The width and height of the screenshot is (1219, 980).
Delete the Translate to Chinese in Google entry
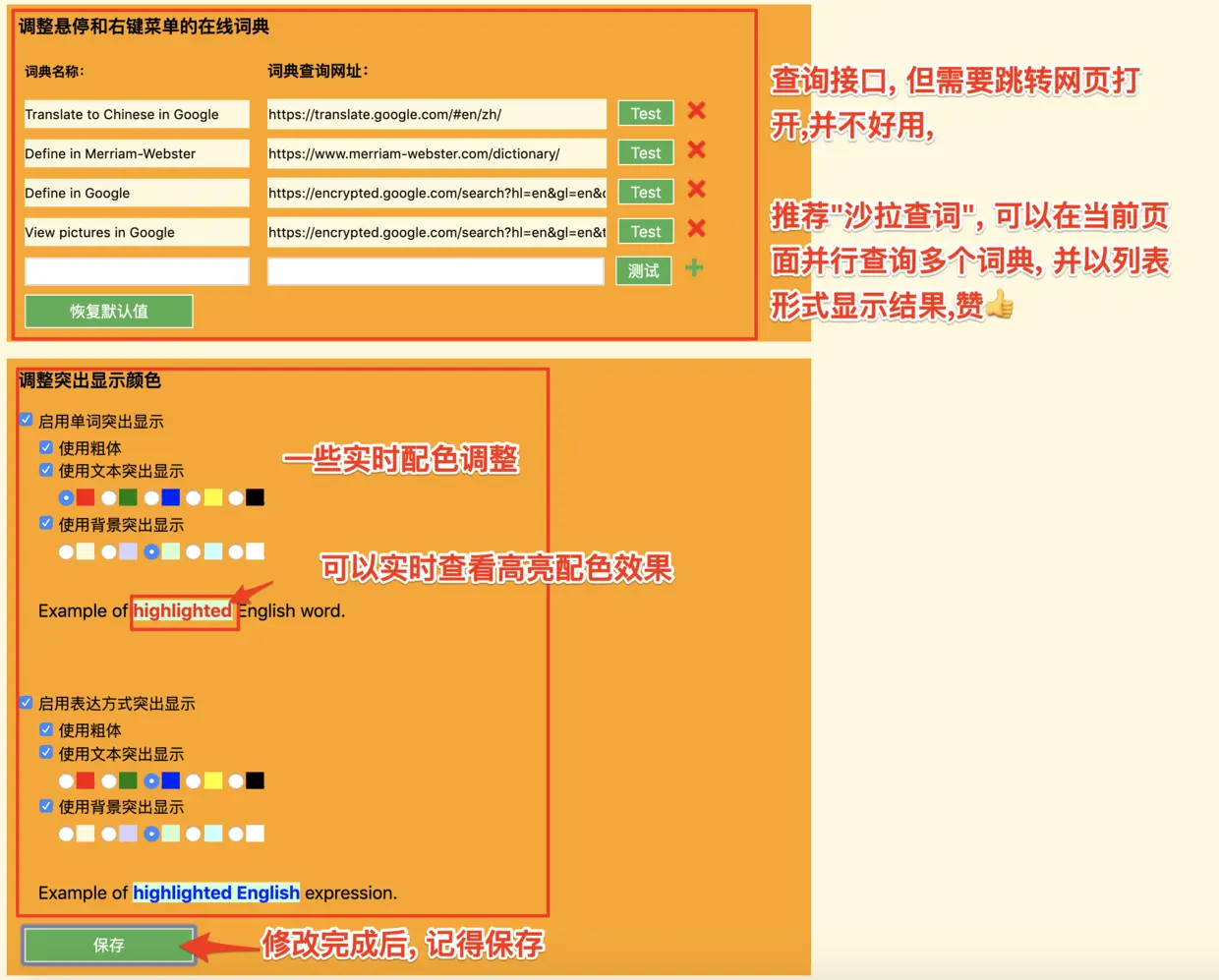696,110
